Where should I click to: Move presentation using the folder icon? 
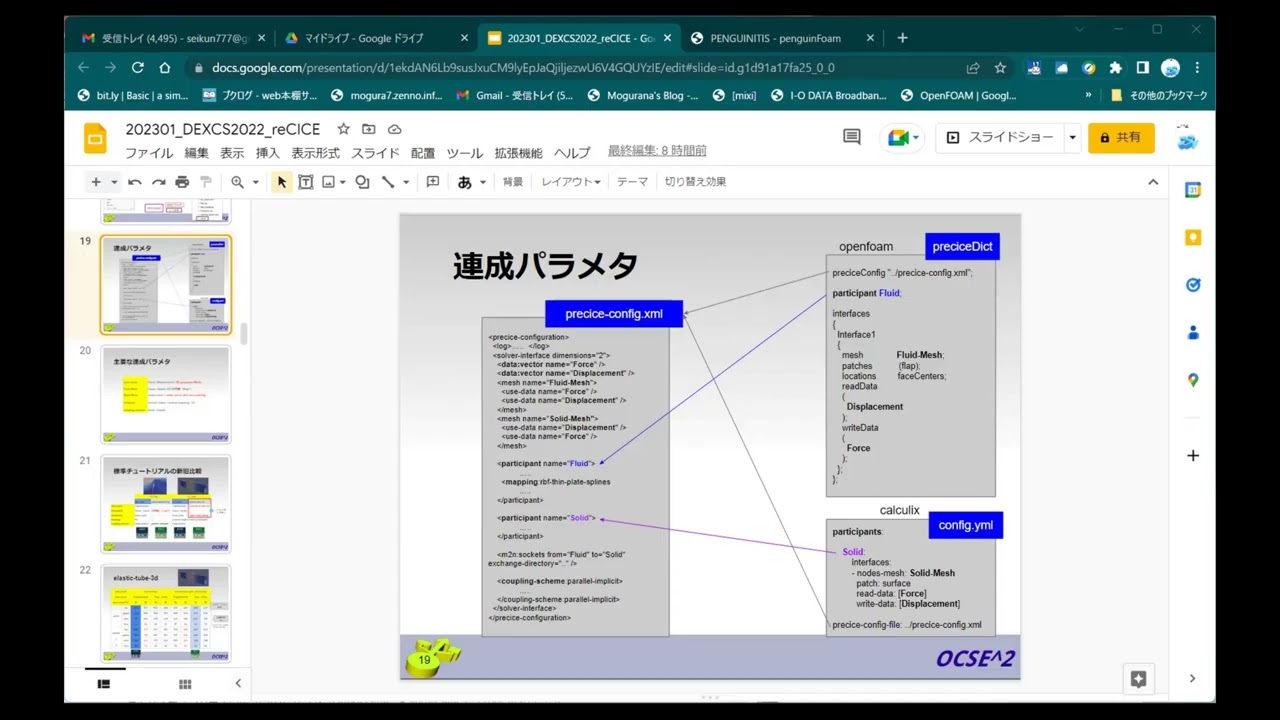click(369, 129)
